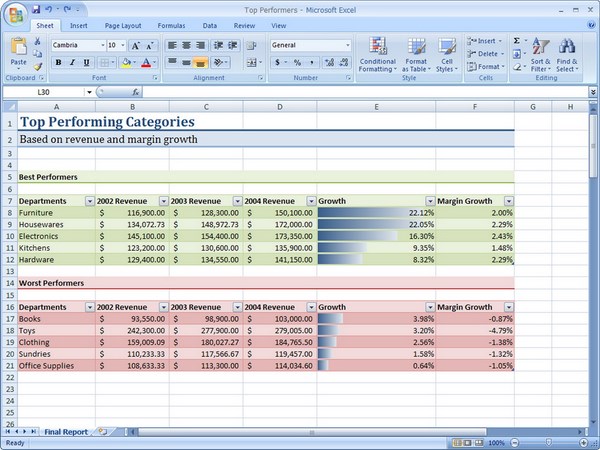Open the Formulas ribbon tab
The width and height of the screenshot is (600, 450).
(171, 25)
